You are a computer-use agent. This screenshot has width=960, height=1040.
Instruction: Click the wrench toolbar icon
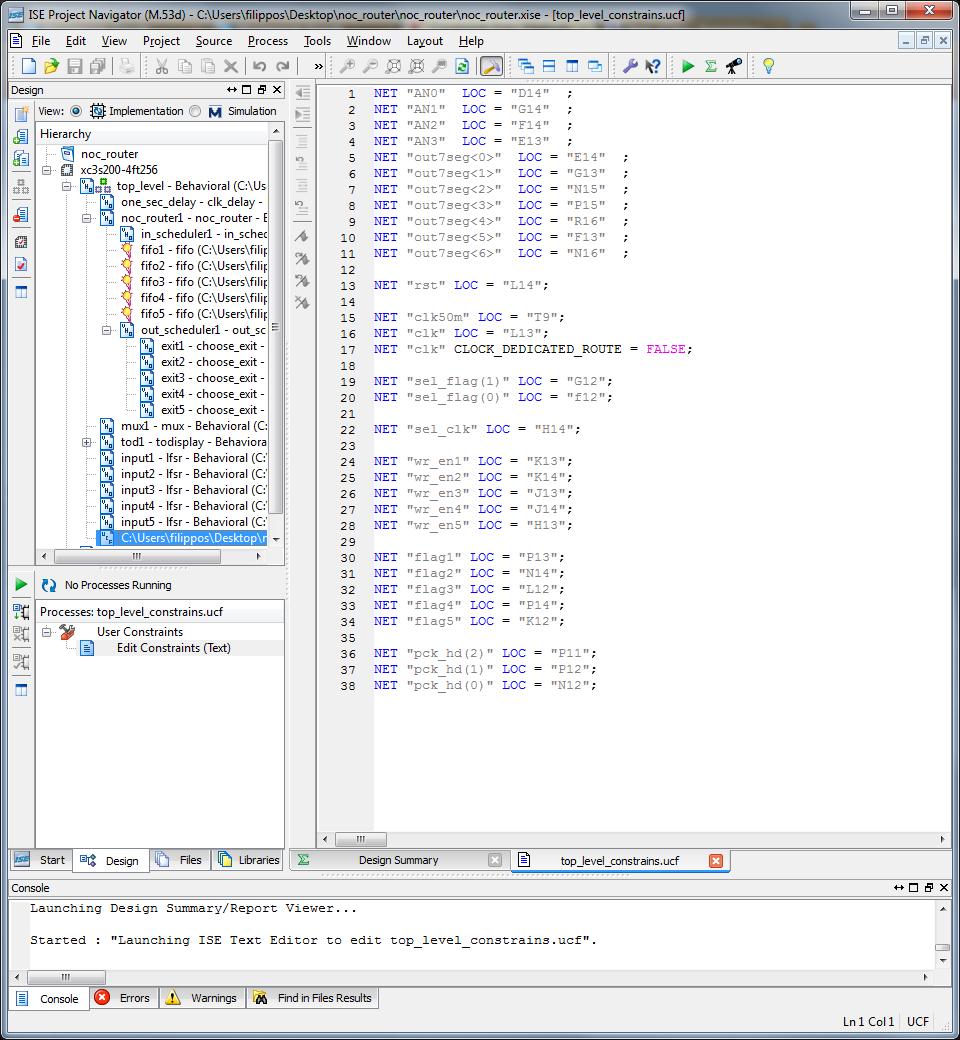(630, 66)
